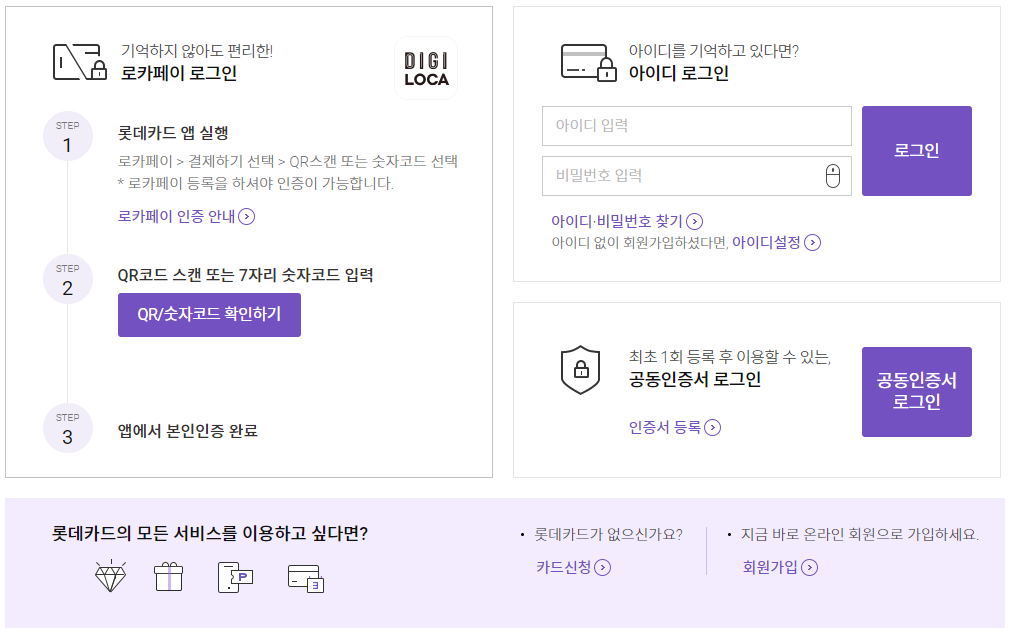Click the gift box icon
This screenshot has width=1009, height=634.
pyautogui.click(x=169, y=577)
